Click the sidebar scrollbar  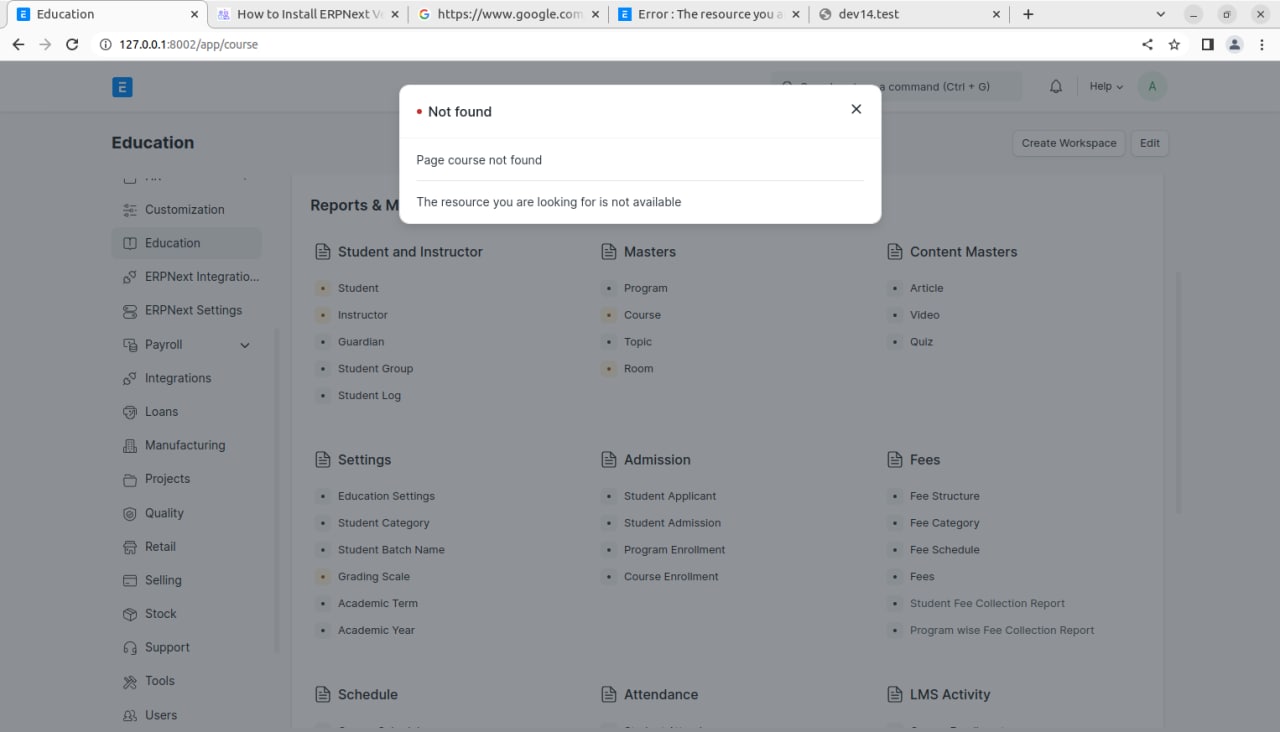point(277,490)
